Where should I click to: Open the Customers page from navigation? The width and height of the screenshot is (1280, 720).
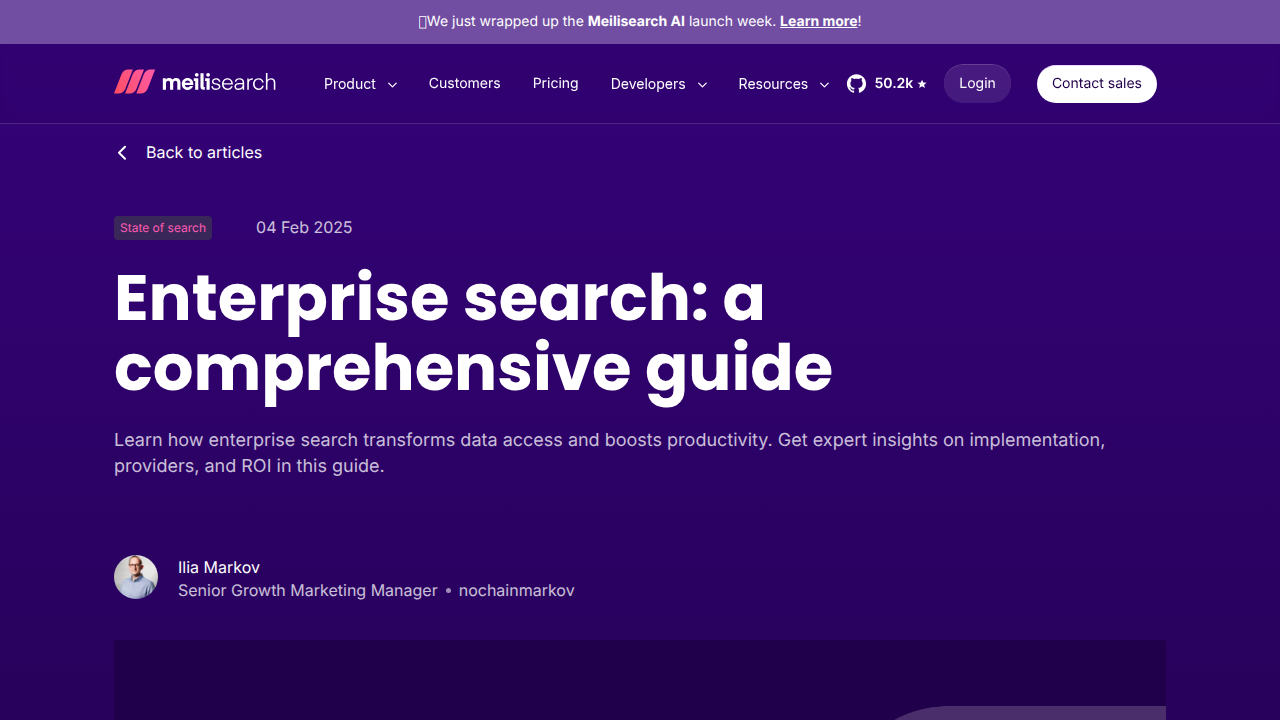[x=464, y=83]
